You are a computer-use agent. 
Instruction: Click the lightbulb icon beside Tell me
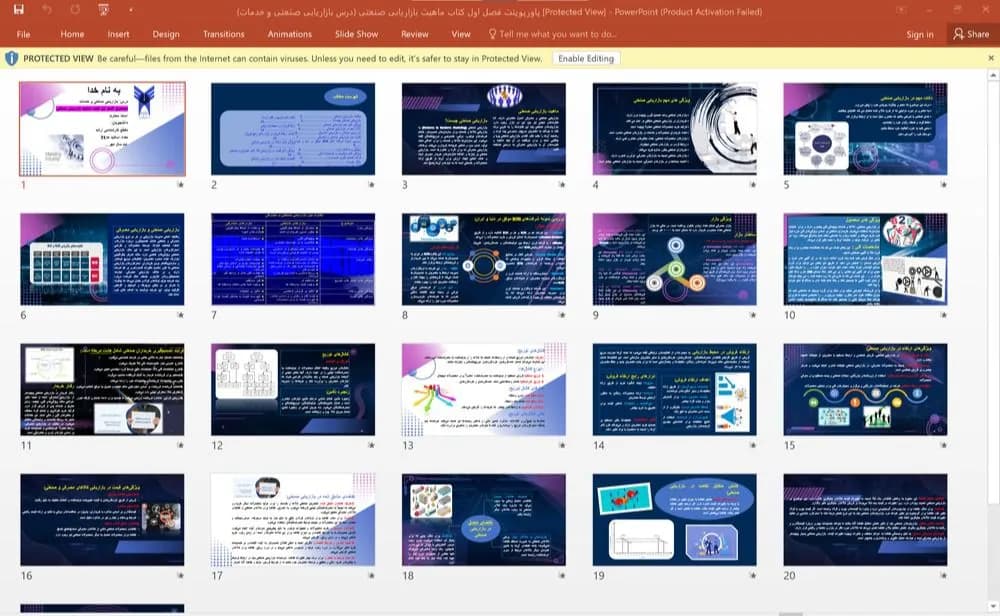(x=492, y=34)
